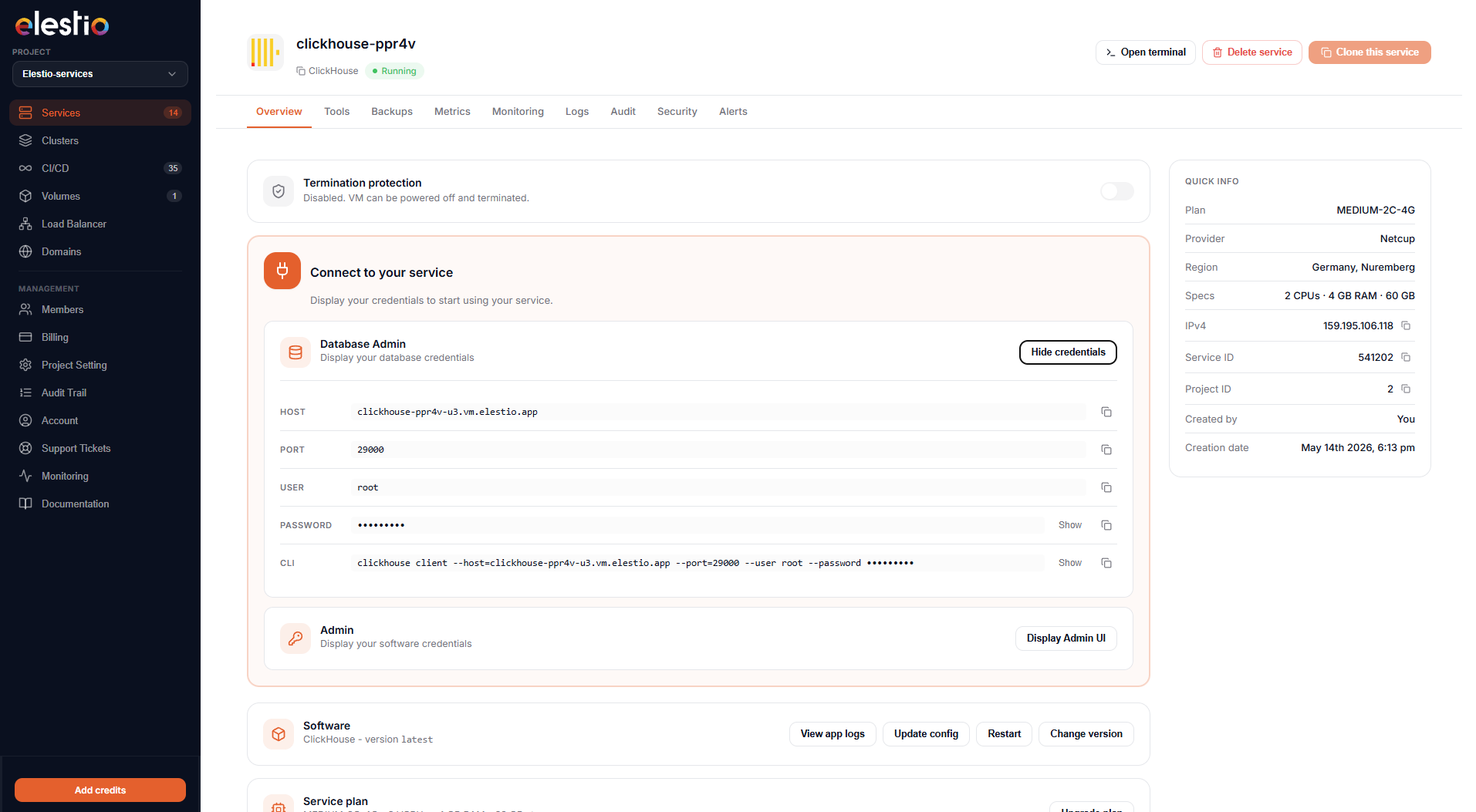Image resolution: width=1476 pixels, height=812 pixels.
Task: Click the View app logs button
Action: click(833, 734)
